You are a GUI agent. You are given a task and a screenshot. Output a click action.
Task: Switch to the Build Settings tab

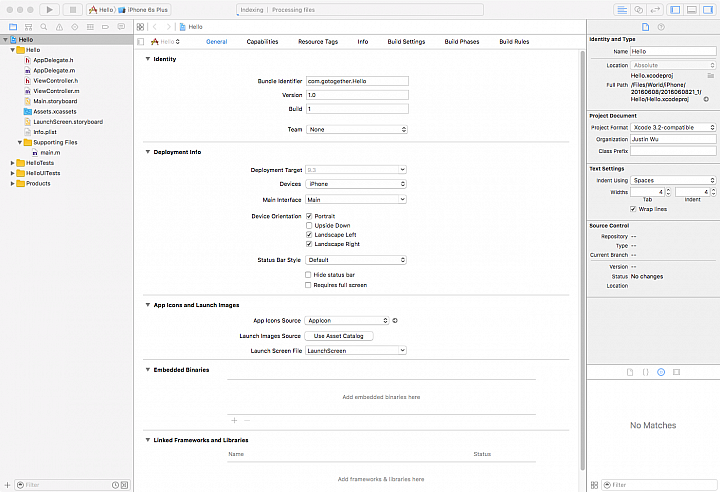tap(406, 42)
